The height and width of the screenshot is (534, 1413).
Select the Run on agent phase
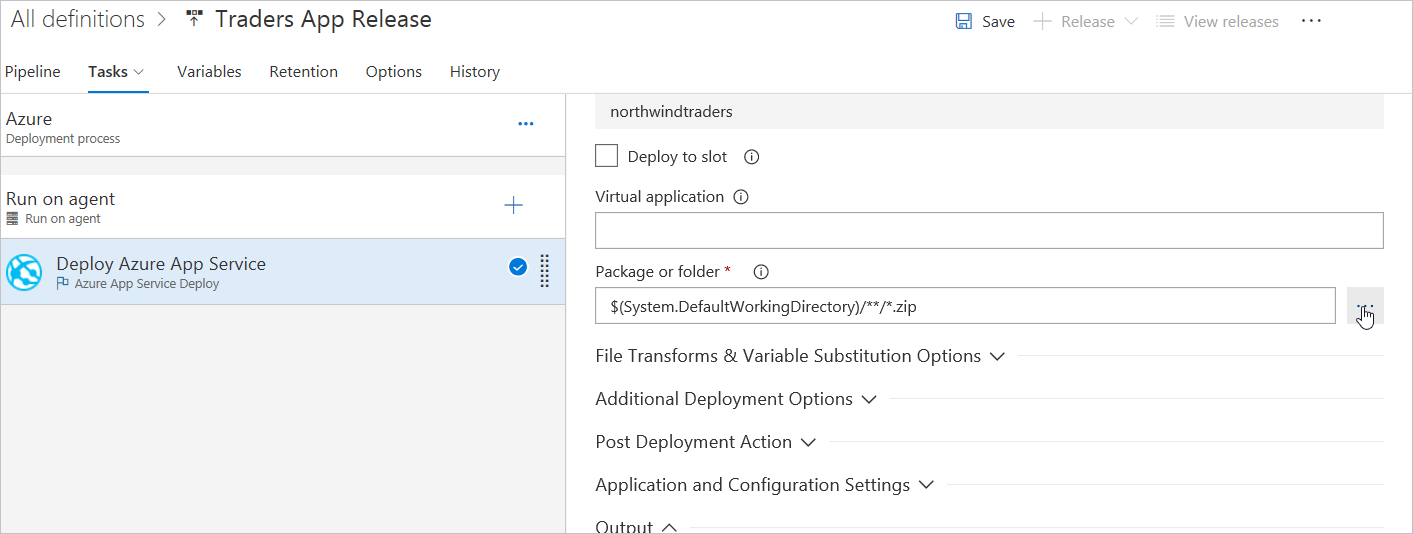pyautogui.click(x=283, y=207)
